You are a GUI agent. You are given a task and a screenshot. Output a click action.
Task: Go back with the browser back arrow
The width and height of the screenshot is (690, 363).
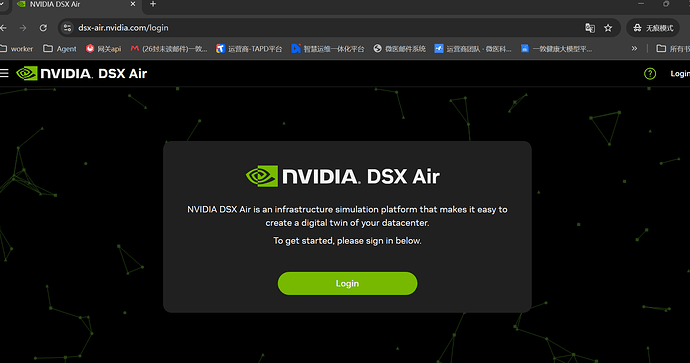click(x=3, y=28)
